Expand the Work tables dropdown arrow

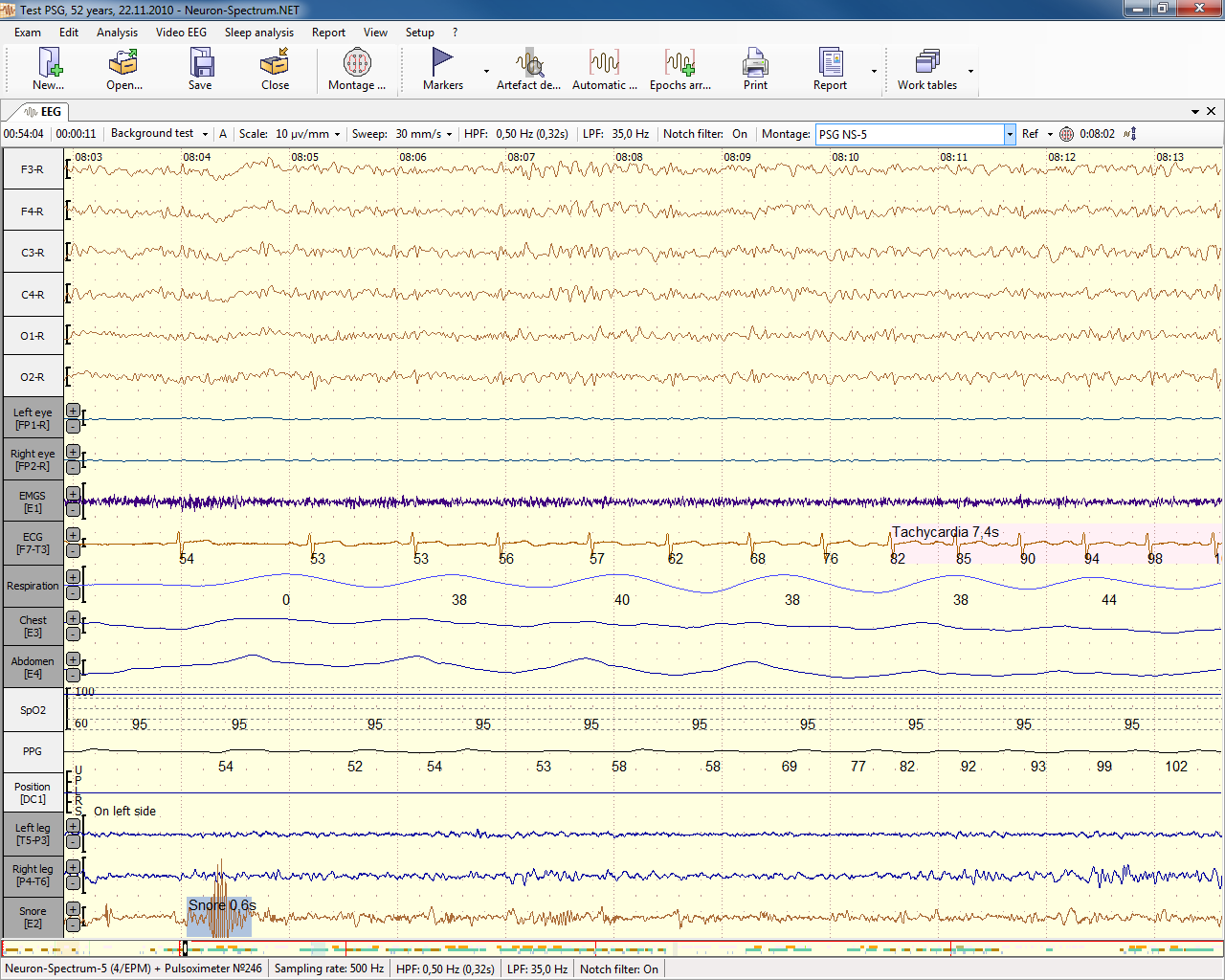(970, 71)
